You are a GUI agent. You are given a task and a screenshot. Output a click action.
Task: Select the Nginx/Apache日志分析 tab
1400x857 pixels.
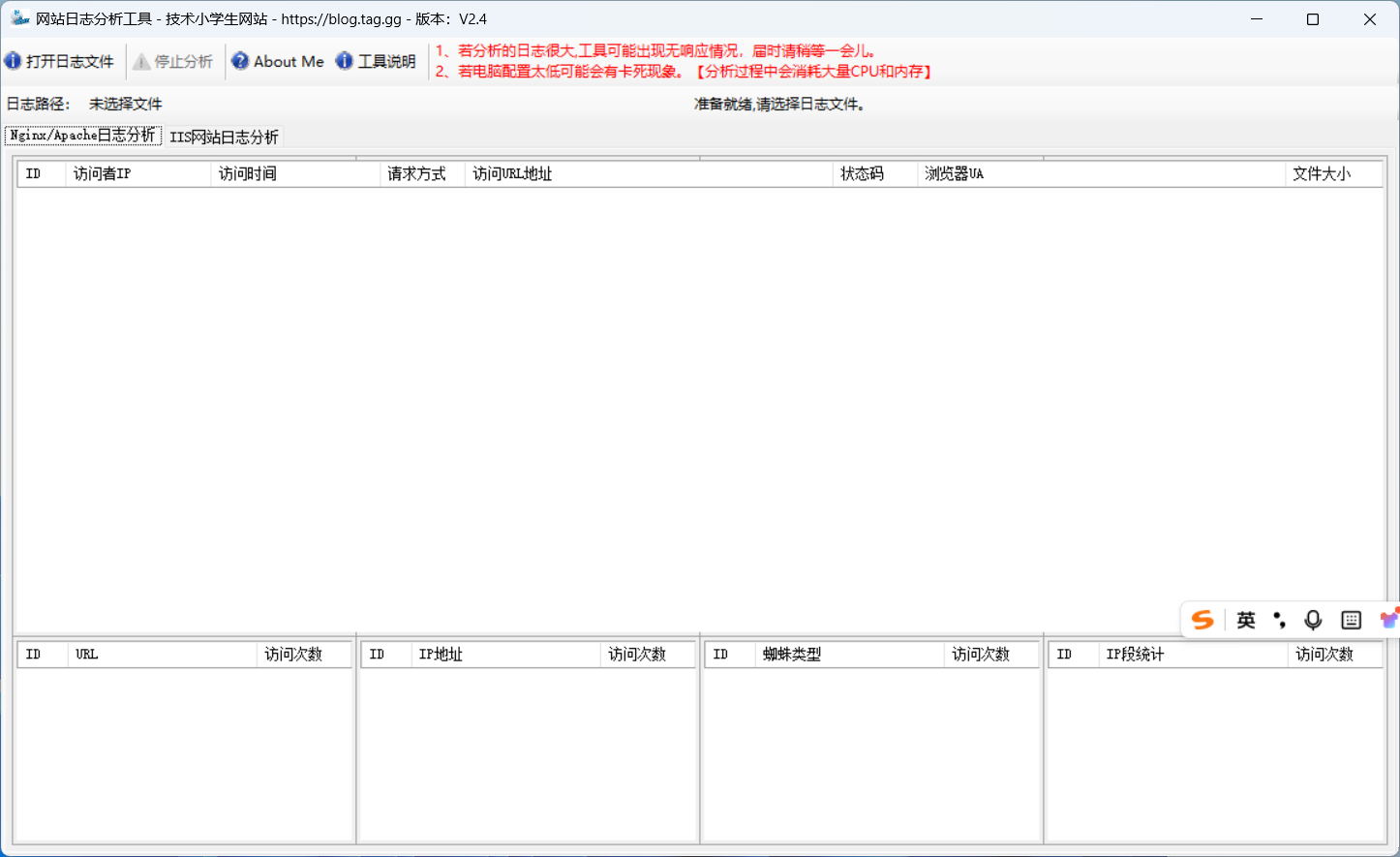coord(82,136)
